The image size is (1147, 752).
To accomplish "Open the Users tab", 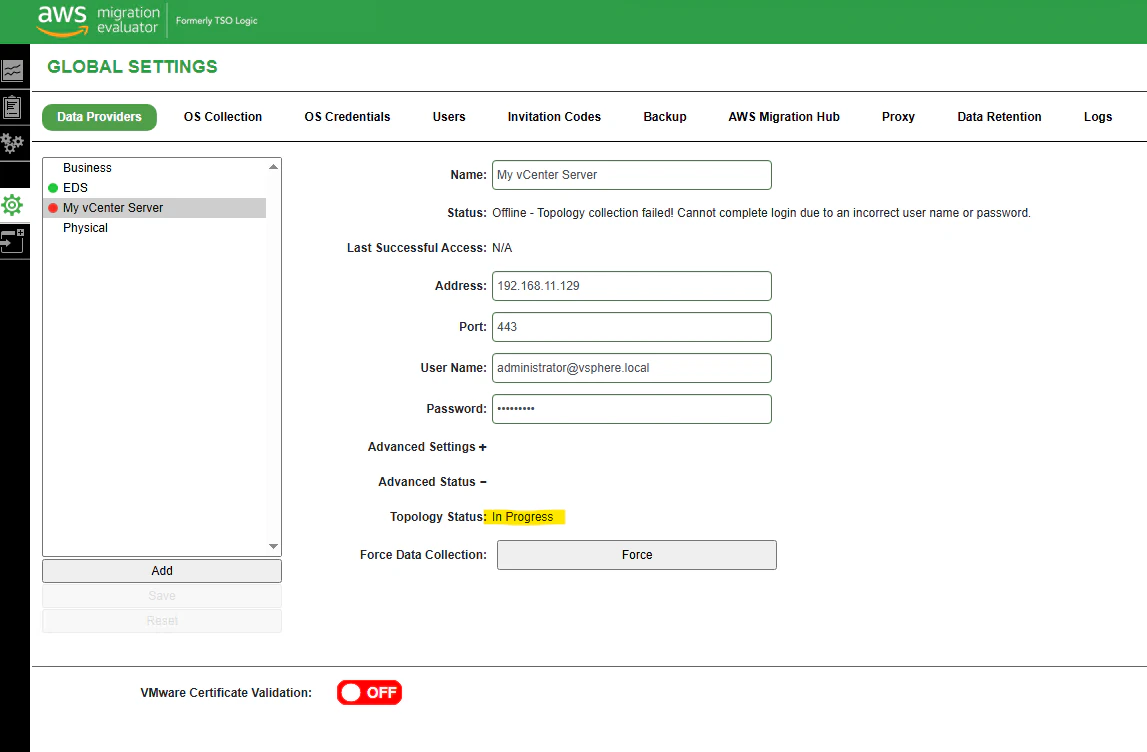I will (x=449, y=117).
